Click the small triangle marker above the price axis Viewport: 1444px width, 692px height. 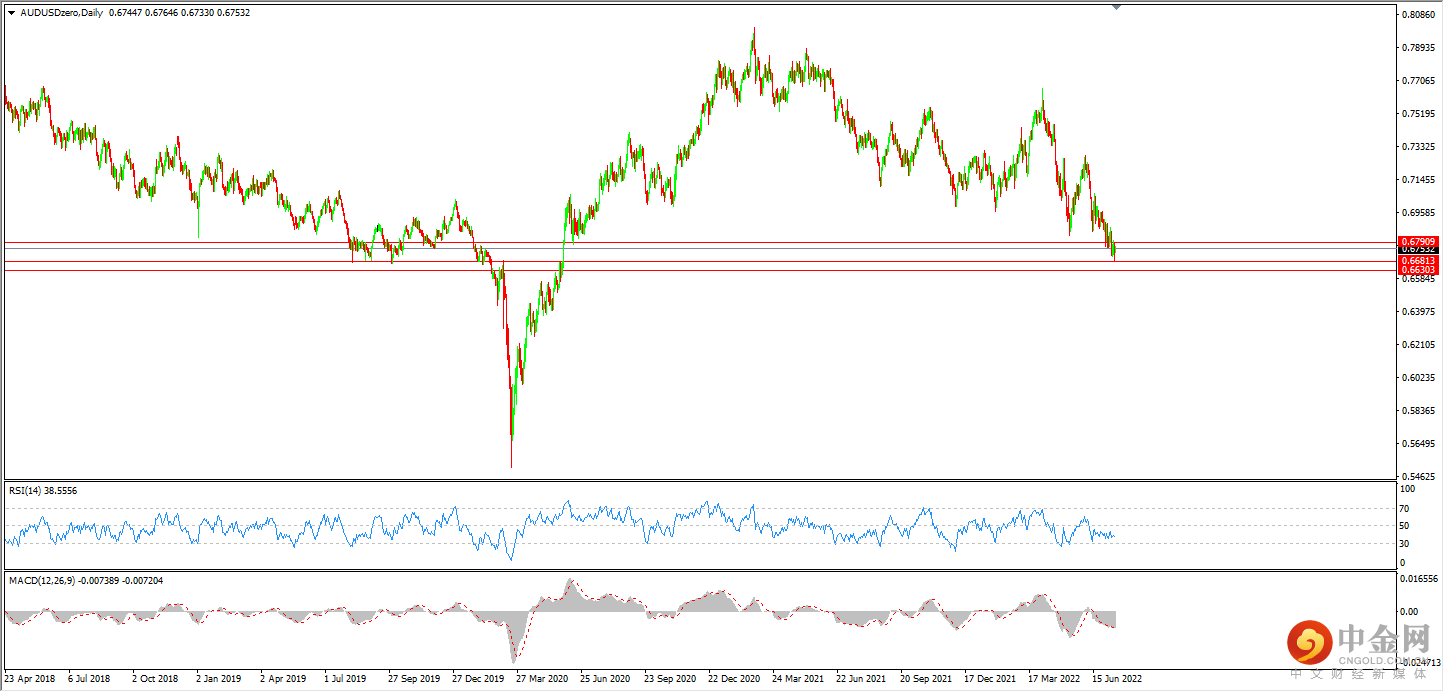pos(1117,6)
